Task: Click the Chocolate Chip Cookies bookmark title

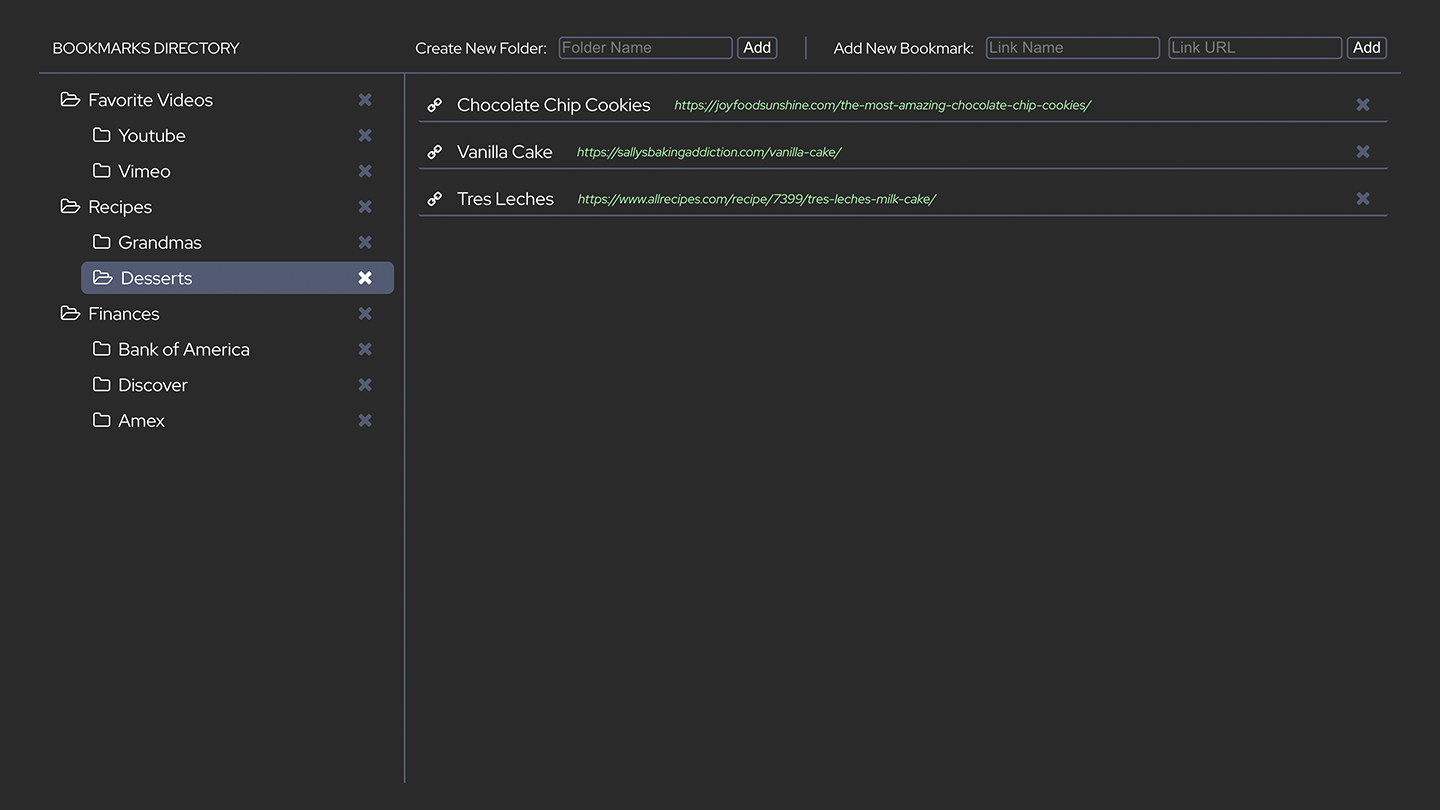Action: pos(554,105)
